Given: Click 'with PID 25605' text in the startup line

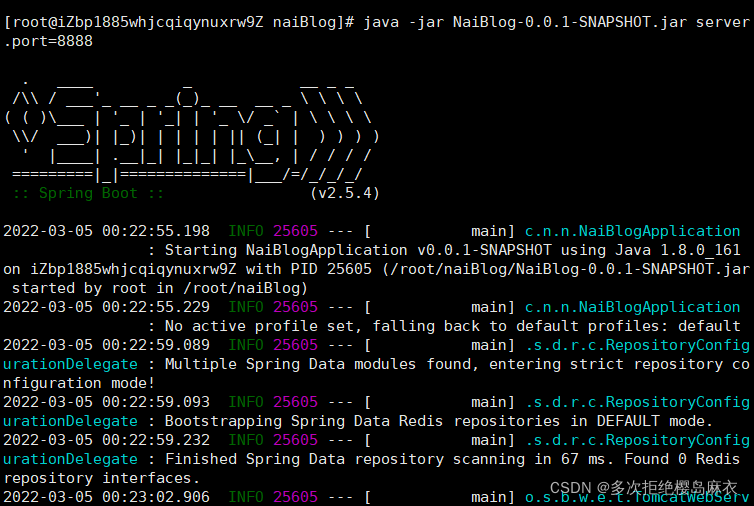Looking at the screenshot, I should (x=308, y=269).
